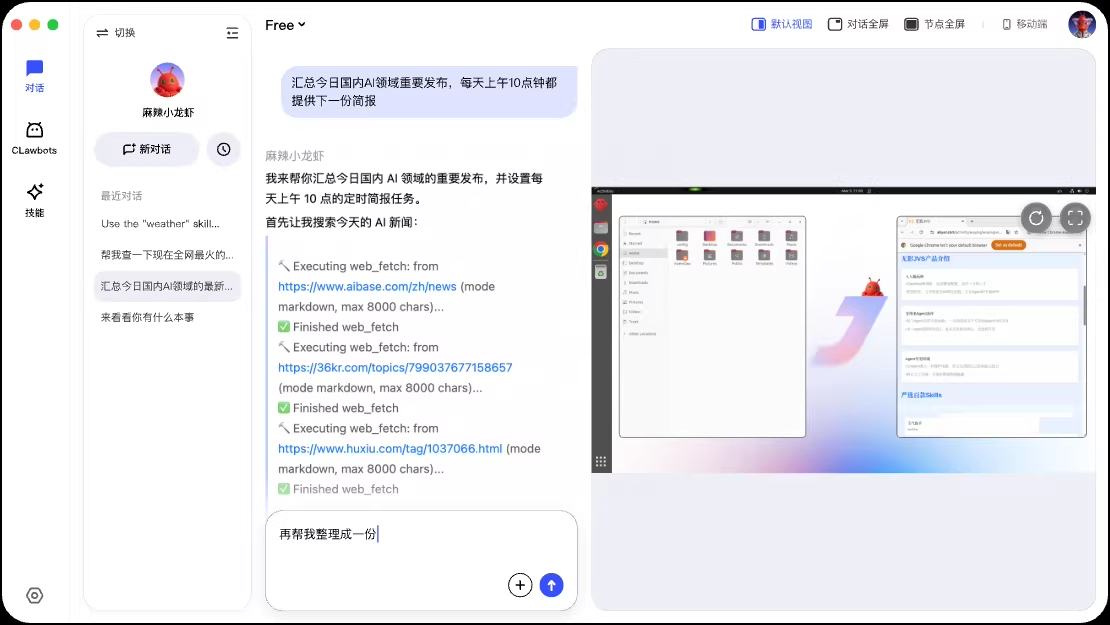The image size is (1110, 625).
Task: Switch to 默认视图 default view mode
Action: tap(782, 24)
